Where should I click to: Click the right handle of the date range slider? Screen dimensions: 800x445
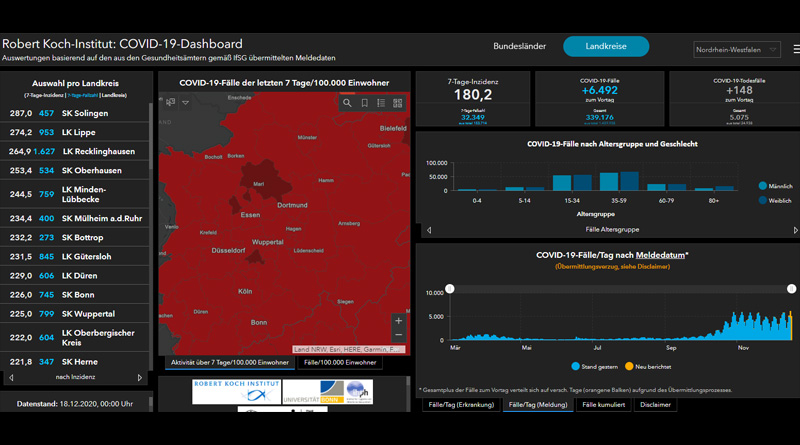click(x=791, y=289)
